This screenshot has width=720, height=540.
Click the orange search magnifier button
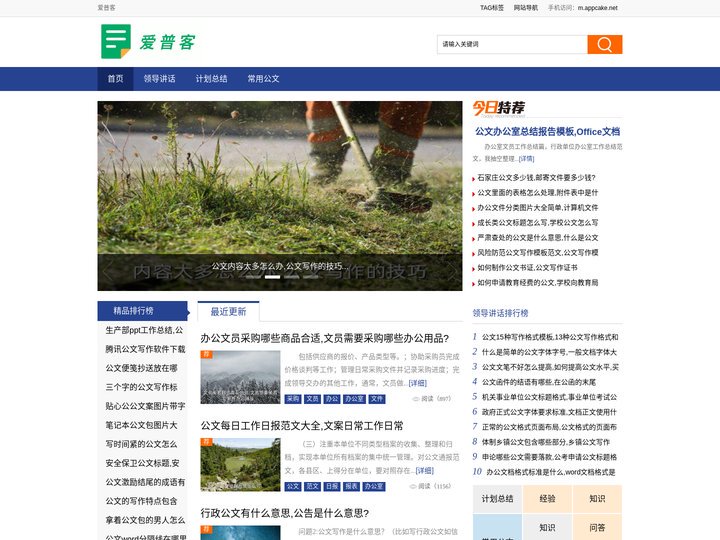(605, 45)
